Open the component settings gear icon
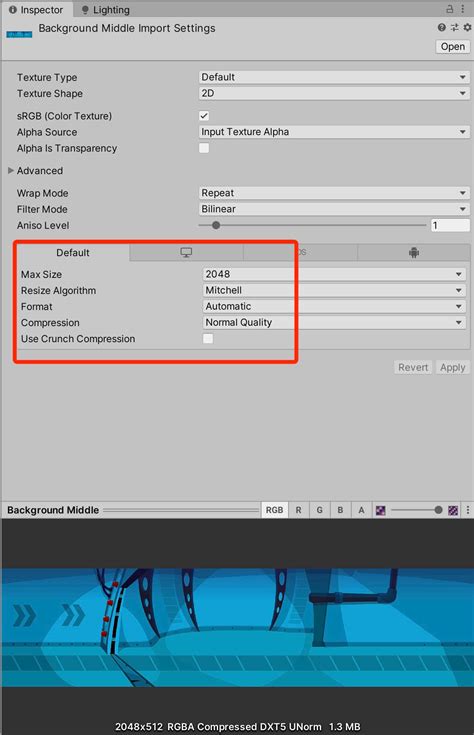 pos(467,28)
